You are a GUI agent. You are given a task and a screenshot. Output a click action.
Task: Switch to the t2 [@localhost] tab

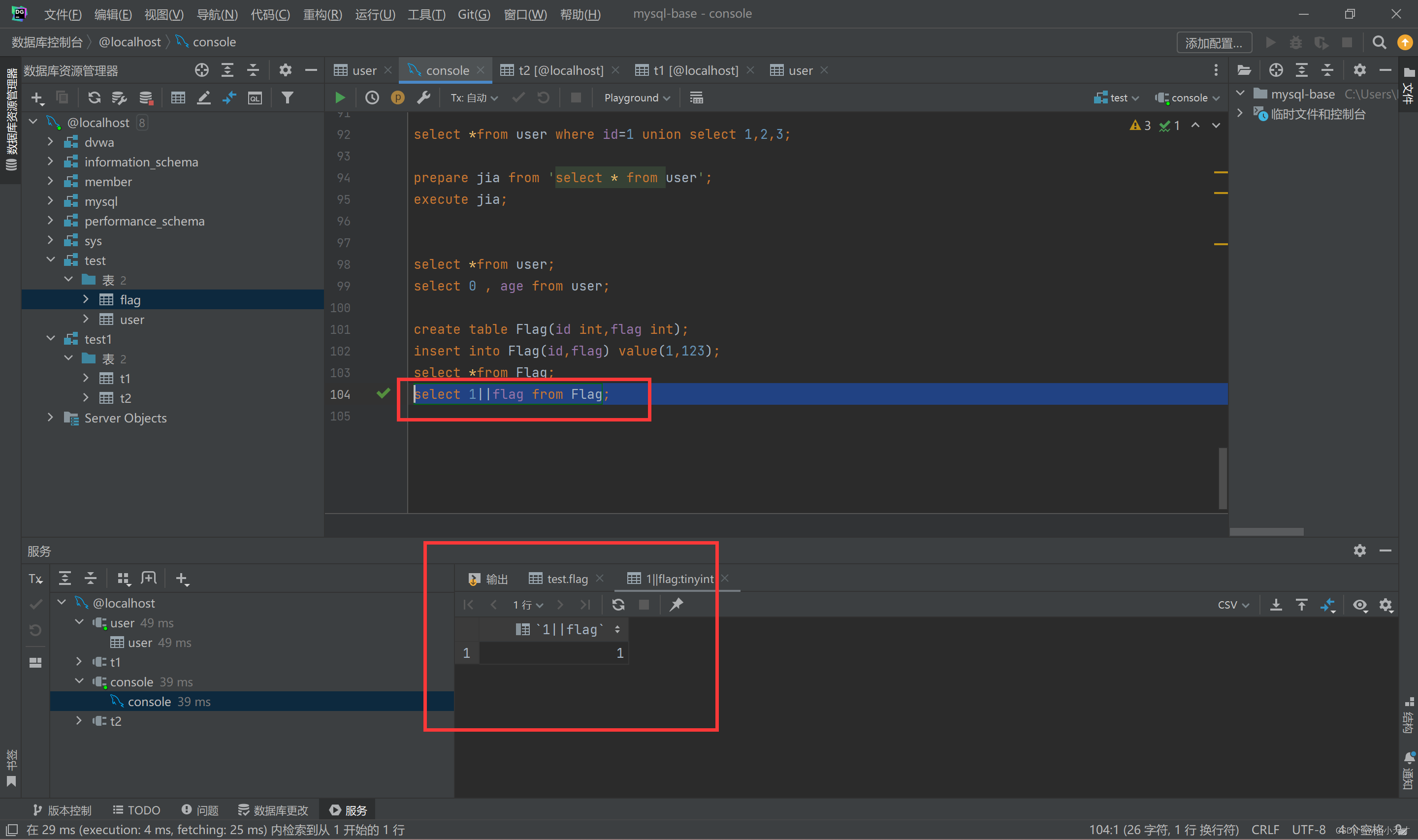click(x=560, y=70)
